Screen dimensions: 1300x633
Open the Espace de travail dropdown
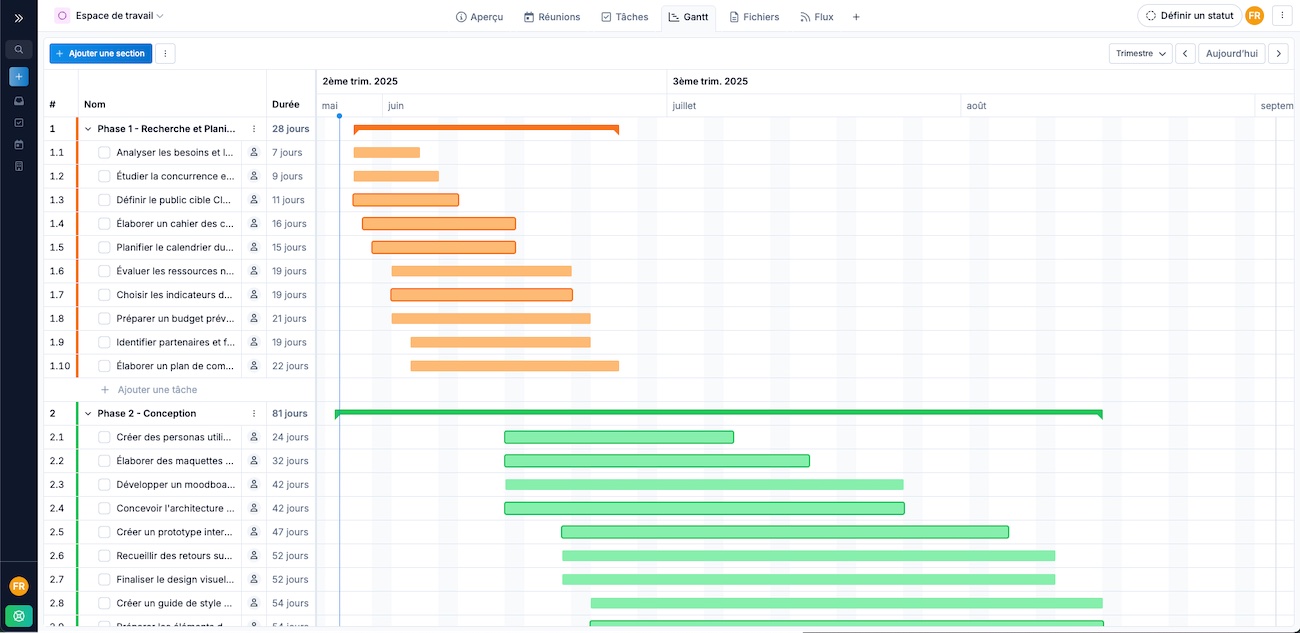coord(118,16)
